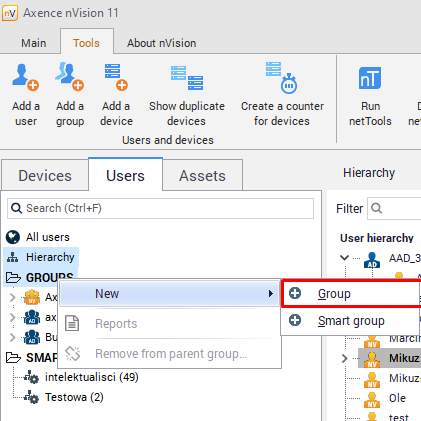
Task: Click Create a counter for devices
Action: point(282,95)
